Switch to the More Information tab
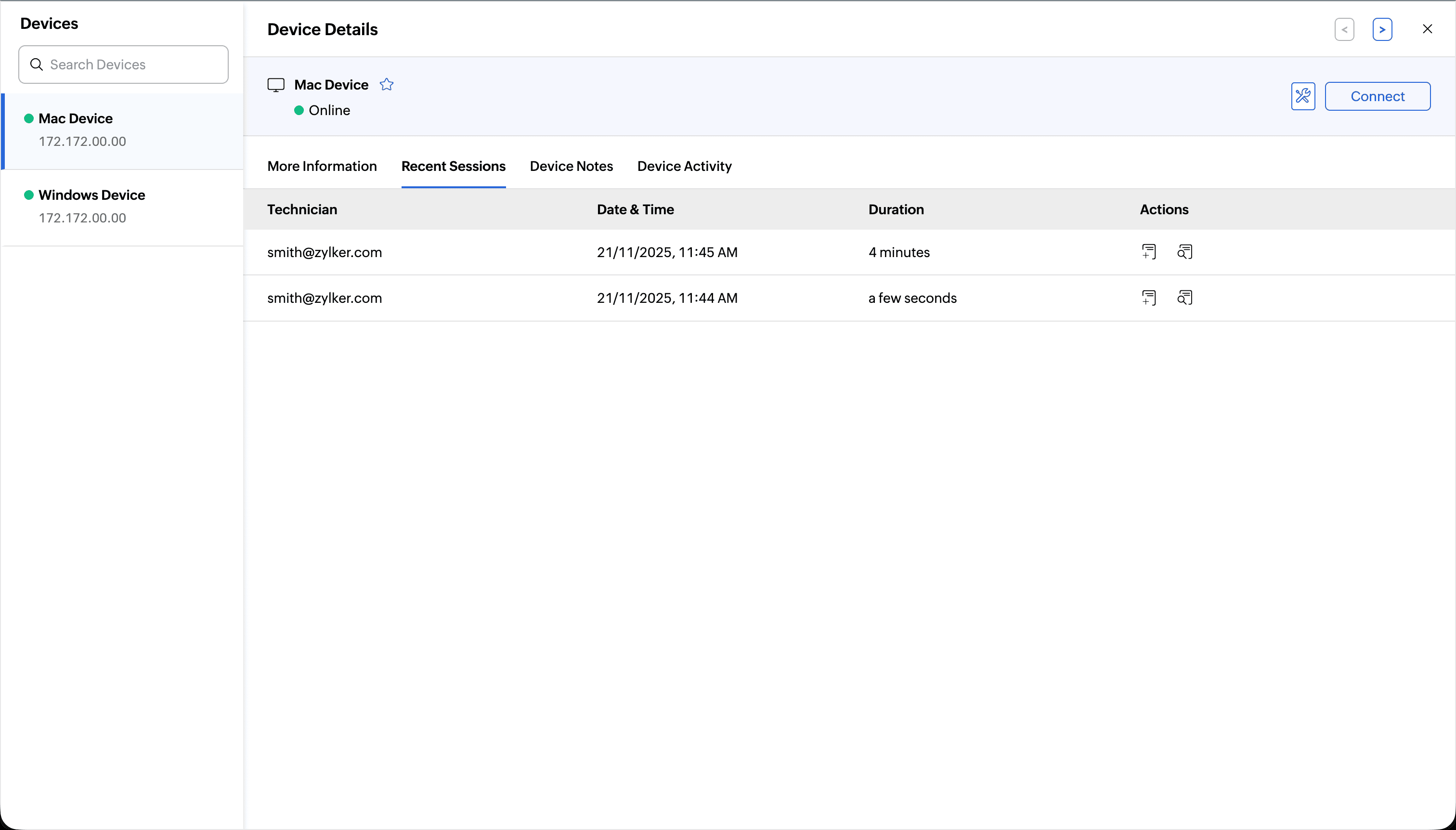The width and height of the screenshot is (1456, 830). [322, 166]
